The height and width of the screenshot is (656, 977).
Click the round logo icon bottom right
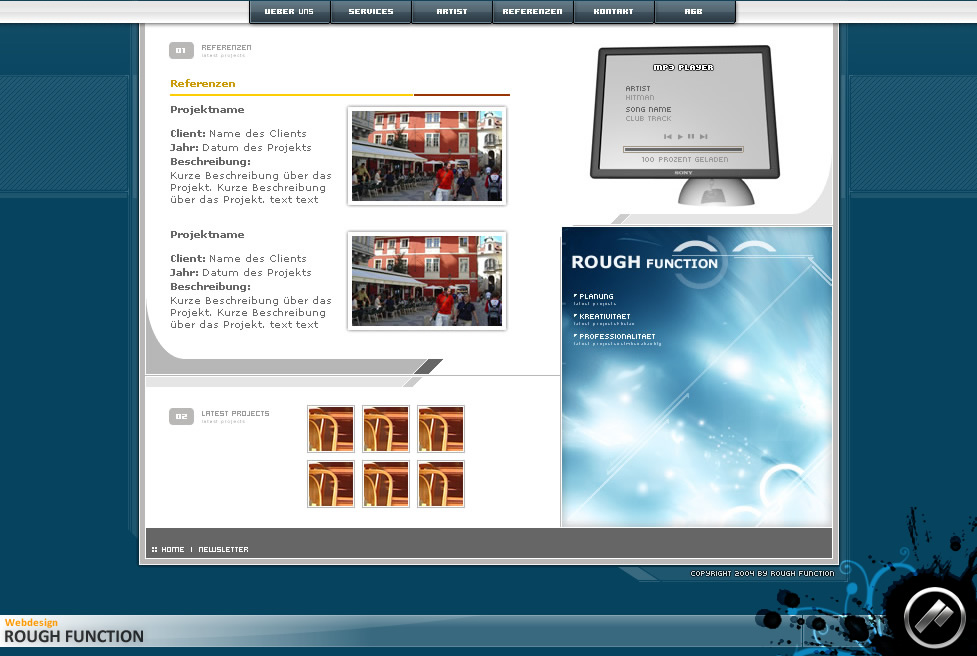pyautogui.click(x=934, y=617)
